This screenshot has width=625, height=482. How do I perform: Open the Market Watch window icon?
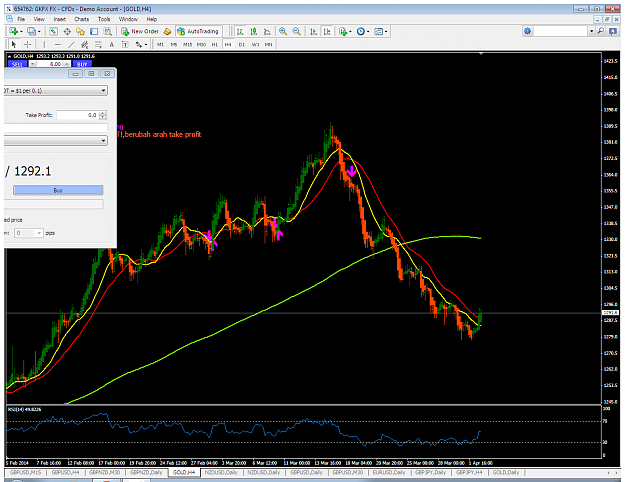53,31
